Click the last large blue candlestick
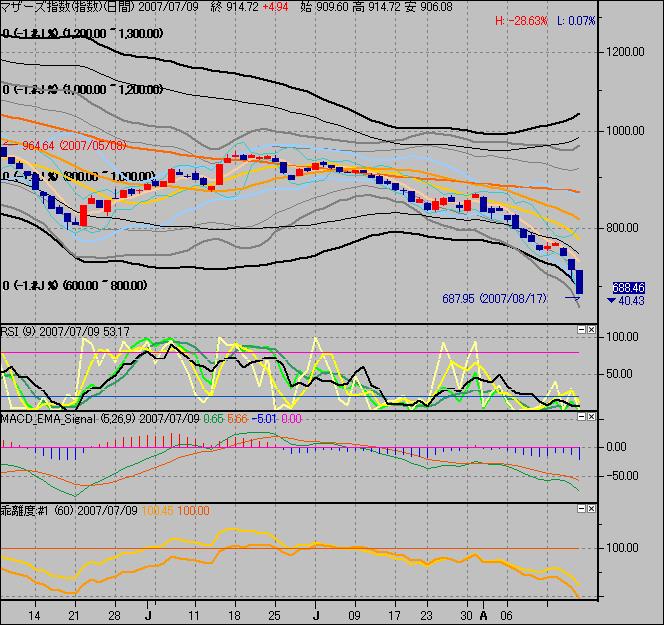This screenshot has height=625, width=664. (x=579, y=282)
